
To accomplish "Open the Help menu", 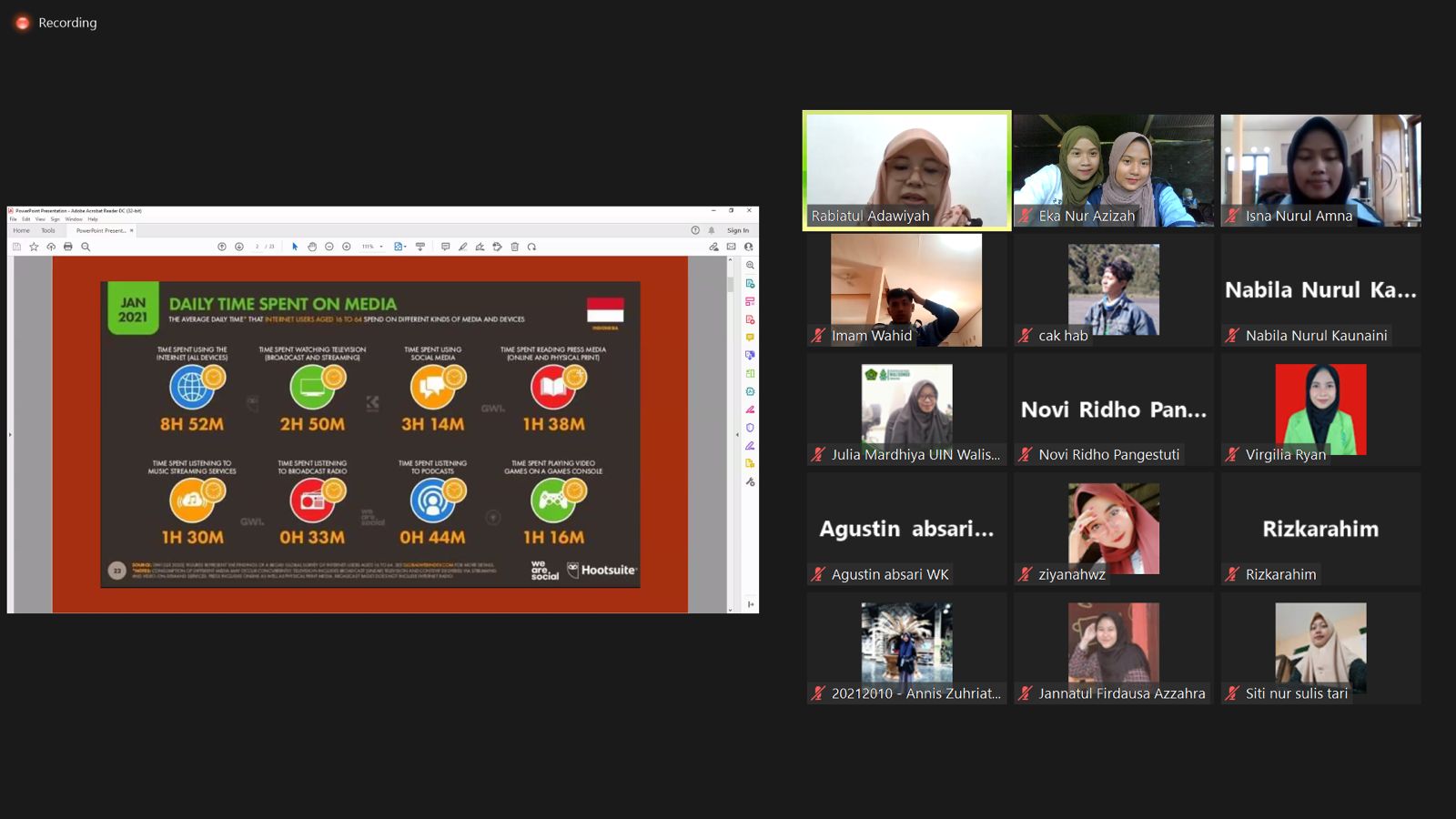I will coord(93,219).
